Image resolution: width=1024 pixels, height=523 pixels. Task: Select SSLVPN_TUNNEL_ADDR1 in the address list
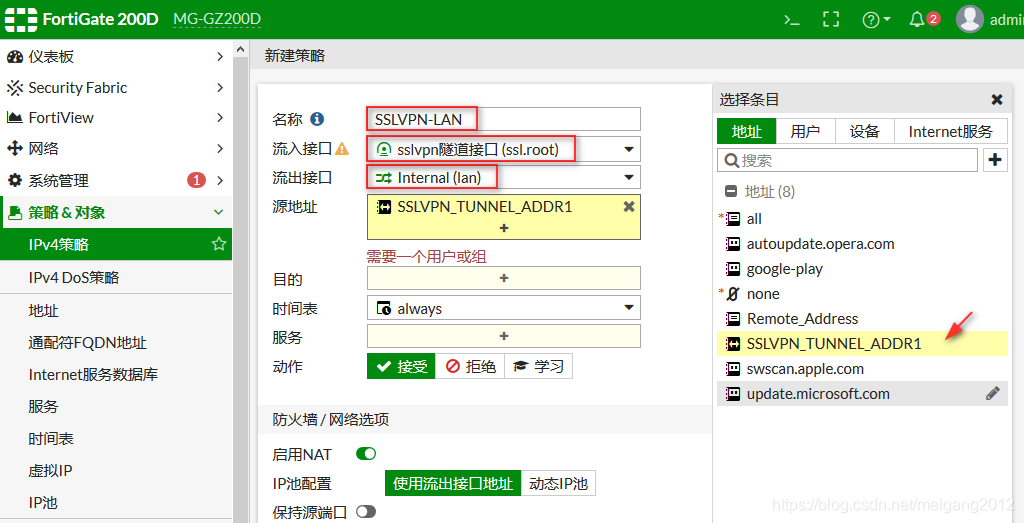pyautogui.click(x=862, y=343)
